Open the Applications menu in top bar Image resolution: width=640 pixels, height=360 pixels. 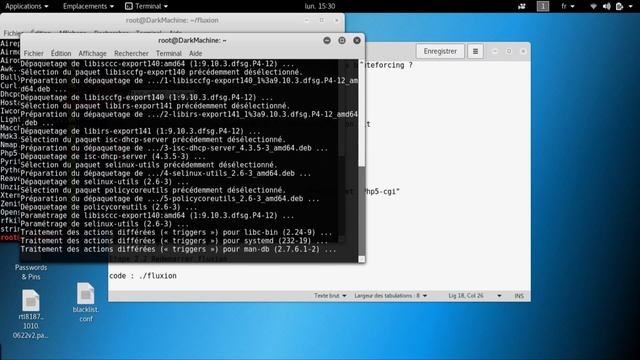(x=27, y=6)
